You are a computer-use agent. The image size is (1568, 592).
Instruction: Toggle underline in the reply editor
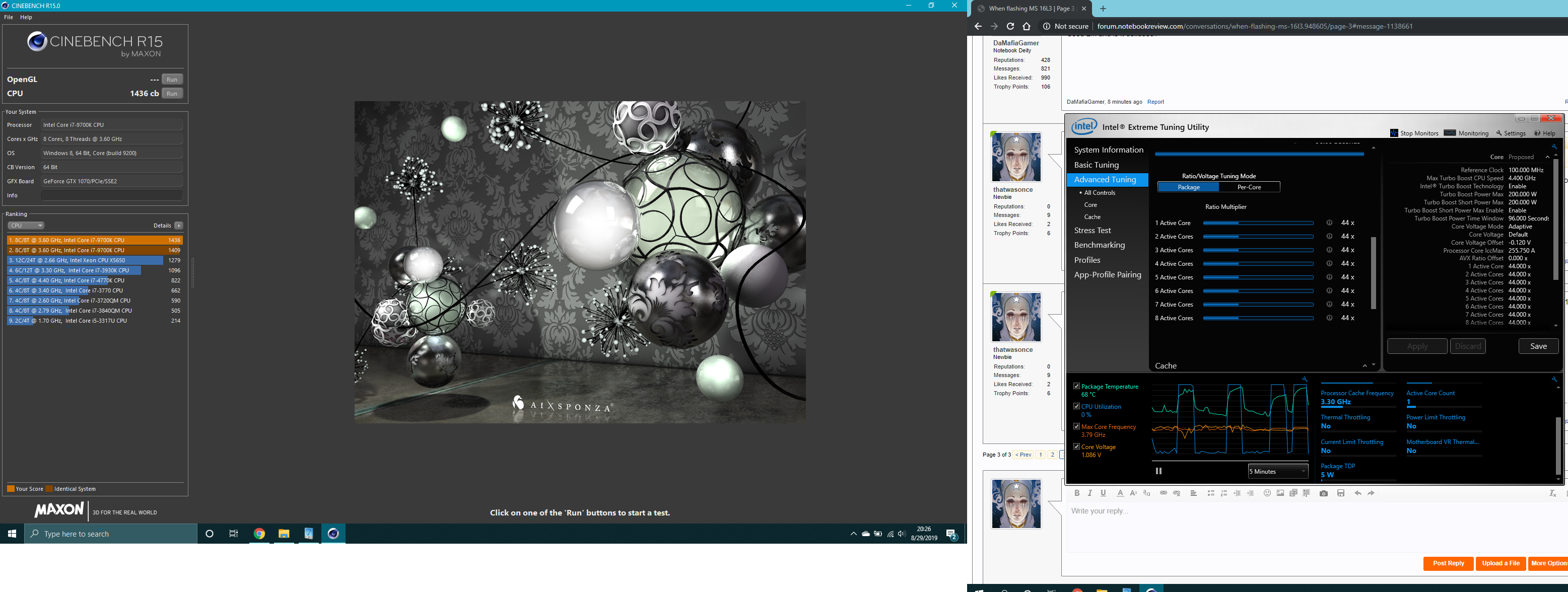click(1103, 493)
